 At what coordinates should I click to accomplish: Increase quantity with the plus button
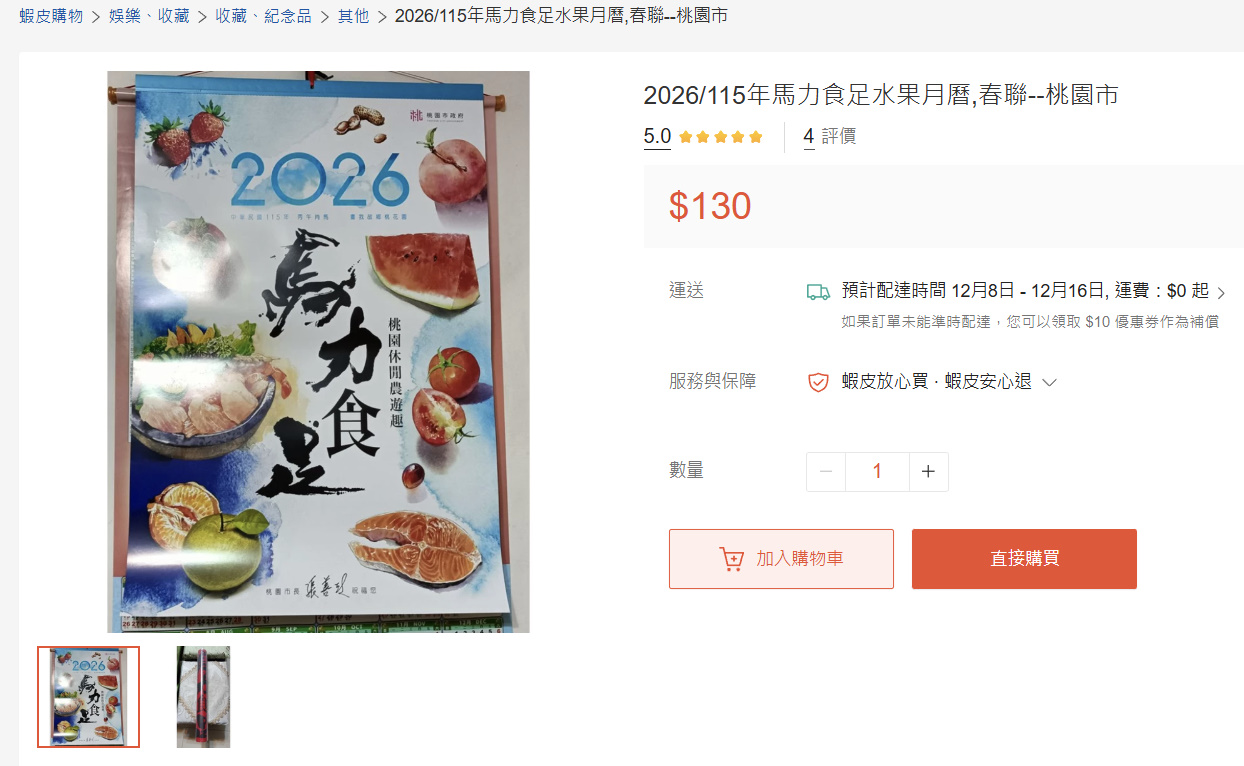click(x=928, y=472)
